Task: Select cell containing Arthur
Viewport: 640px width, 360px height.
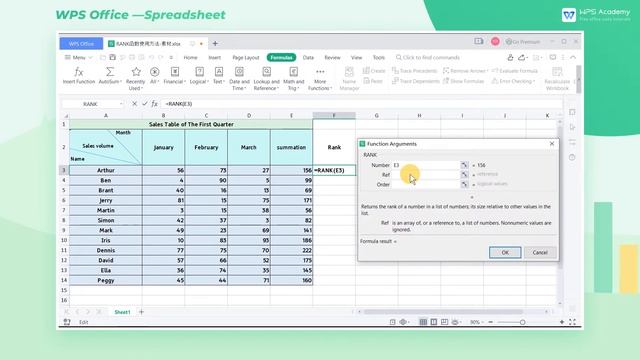Action: (106, 170)
